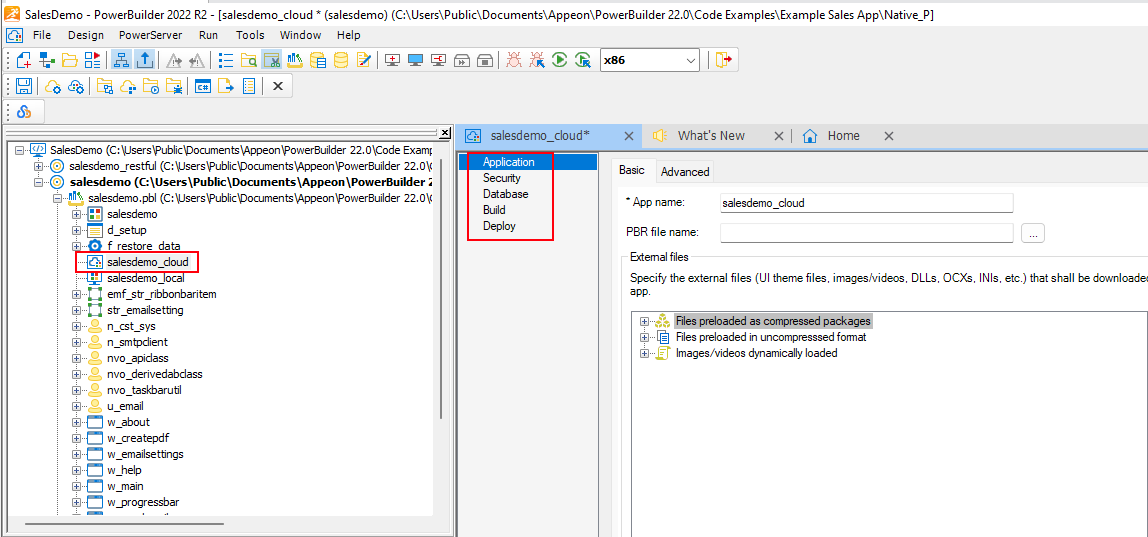The height and width of the screenshot is (537, 1148).
Task: Click the Exit door-arrow icon
Action: (x=723, y=60)
